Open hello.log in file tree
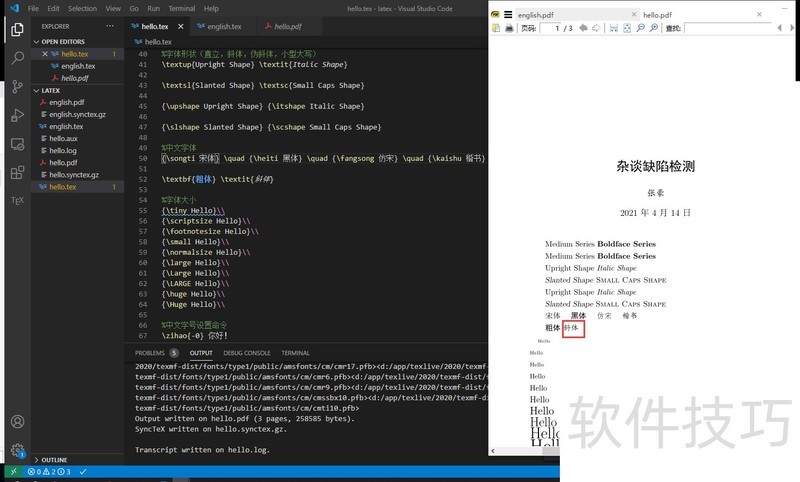The image size is (800, 482). (x=63, y=150)
